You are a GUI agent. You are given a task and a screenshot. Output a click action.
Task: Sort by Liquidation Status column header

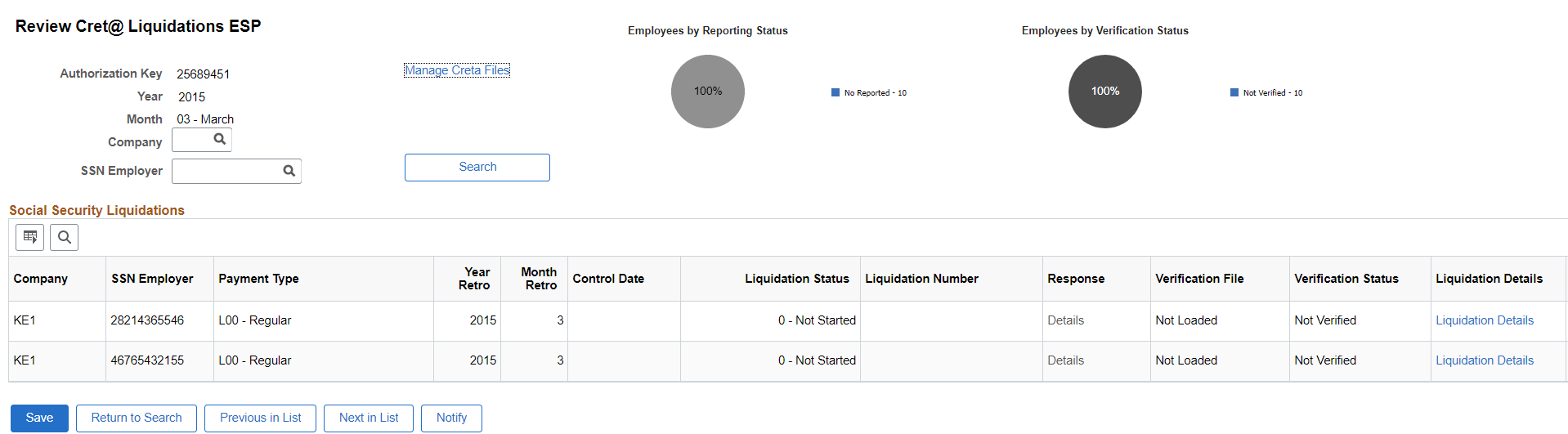pyautogui.click(x=797, y=279)
